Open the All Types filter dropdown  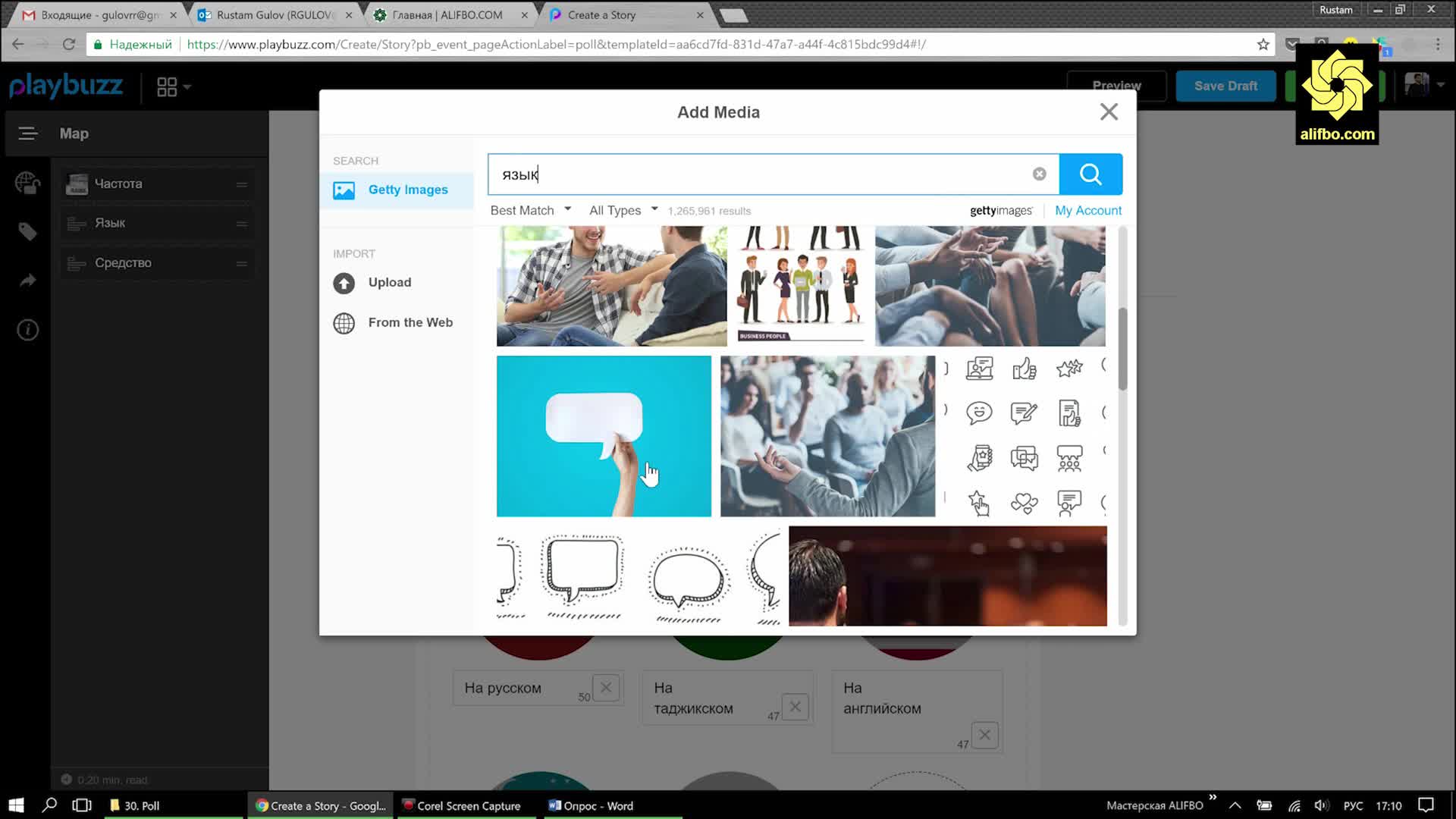(623, 210)
